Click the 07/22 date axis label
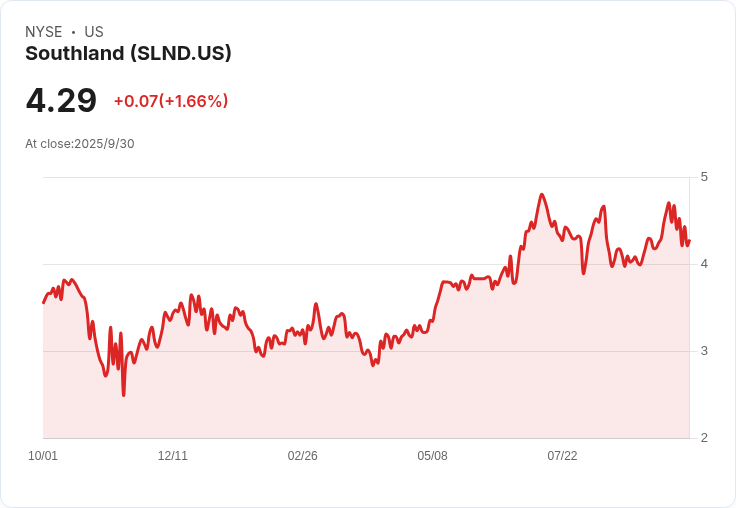The height and width of the screenshot is (508, 736). [x=562, y=456]
